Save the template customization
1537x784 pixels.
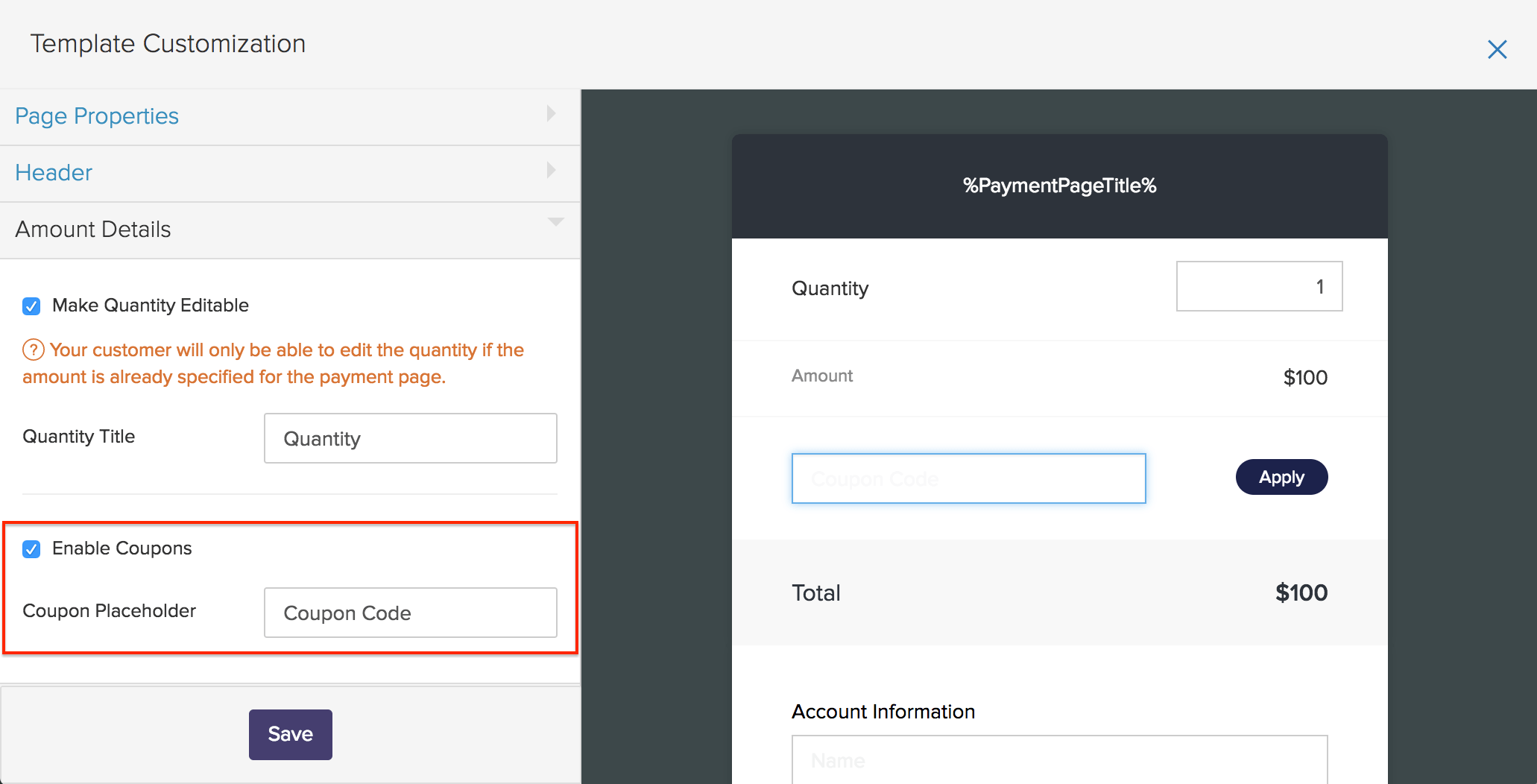(290, 734)
